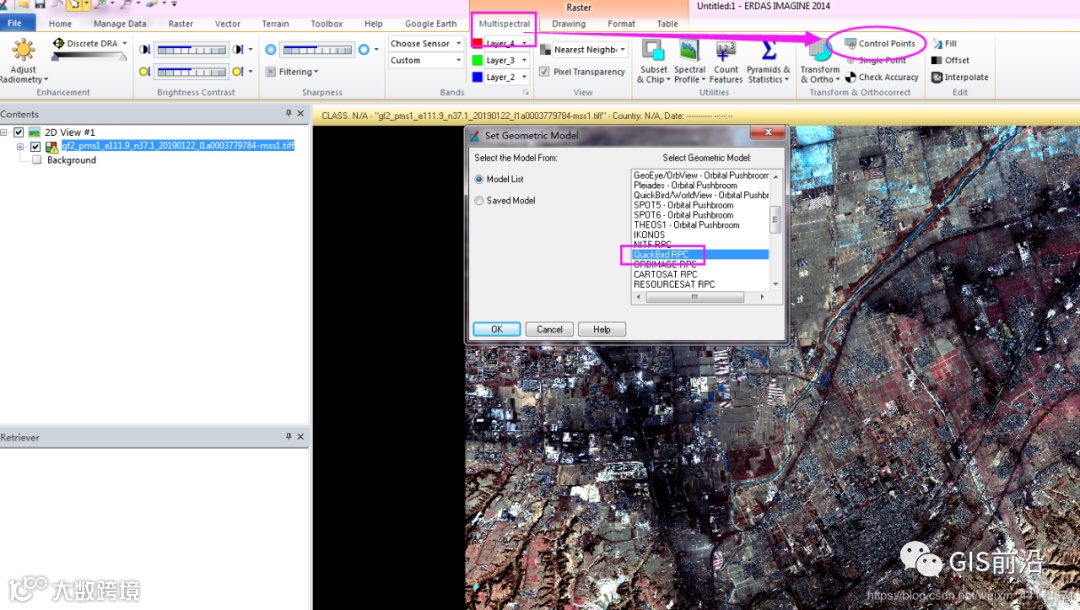Screen dimensions: 1080x610
Task: Click Cancel in Set Geometric Model dialog
Action: pyautogui.click(x=550, y=329)
